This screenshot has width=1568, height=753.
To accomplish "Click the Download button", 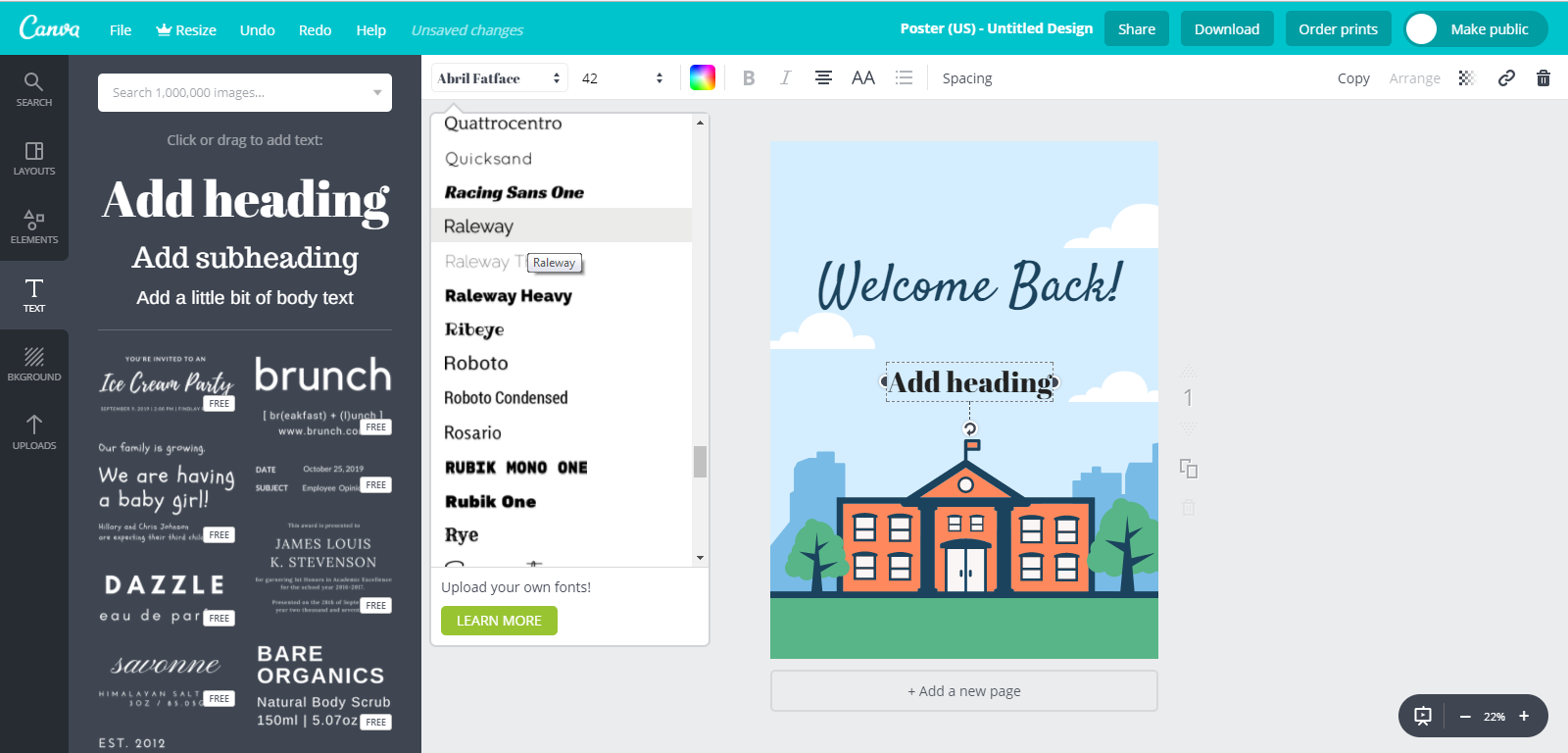I will pyautogui.click(x=1227, y=28).
